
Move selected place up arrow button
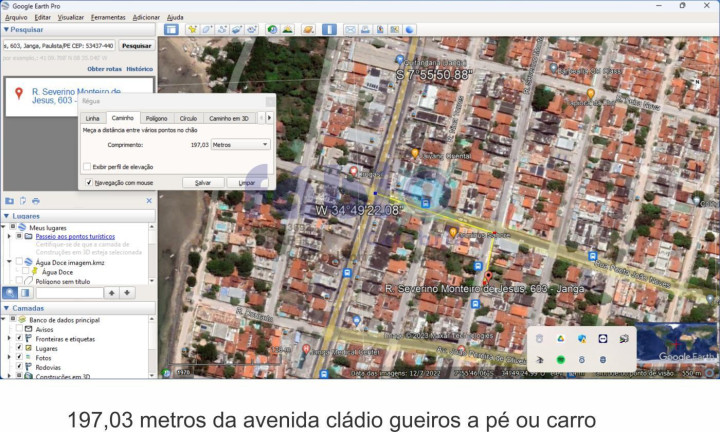click(112, 292)
